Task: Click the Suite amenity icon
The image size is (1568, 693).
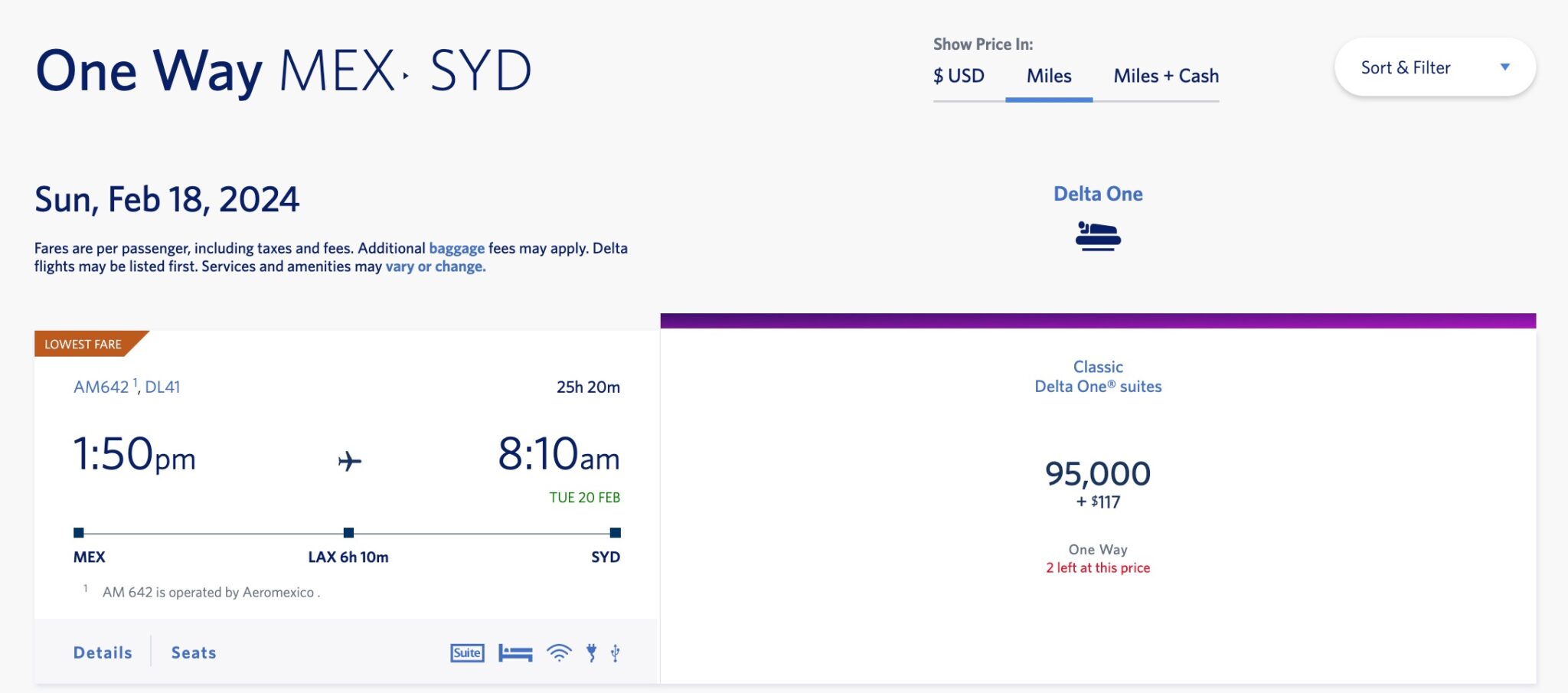Action: 466,652
